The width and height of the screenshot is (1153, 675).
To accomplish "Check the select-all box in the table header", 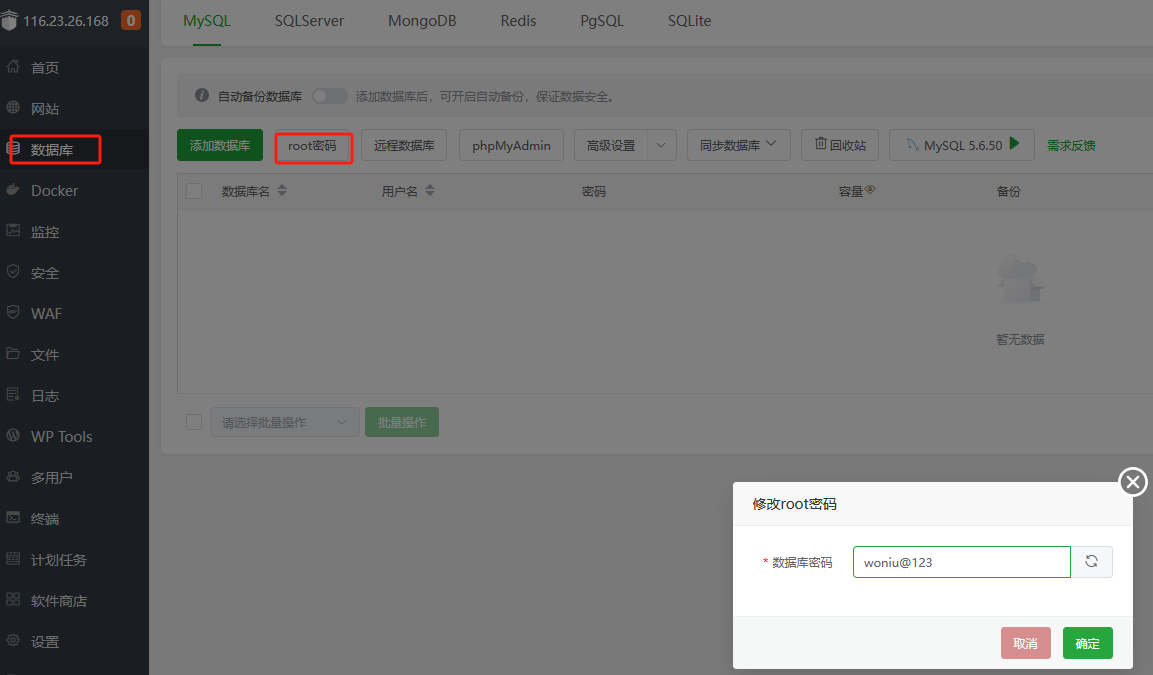I will click(193, 190).
